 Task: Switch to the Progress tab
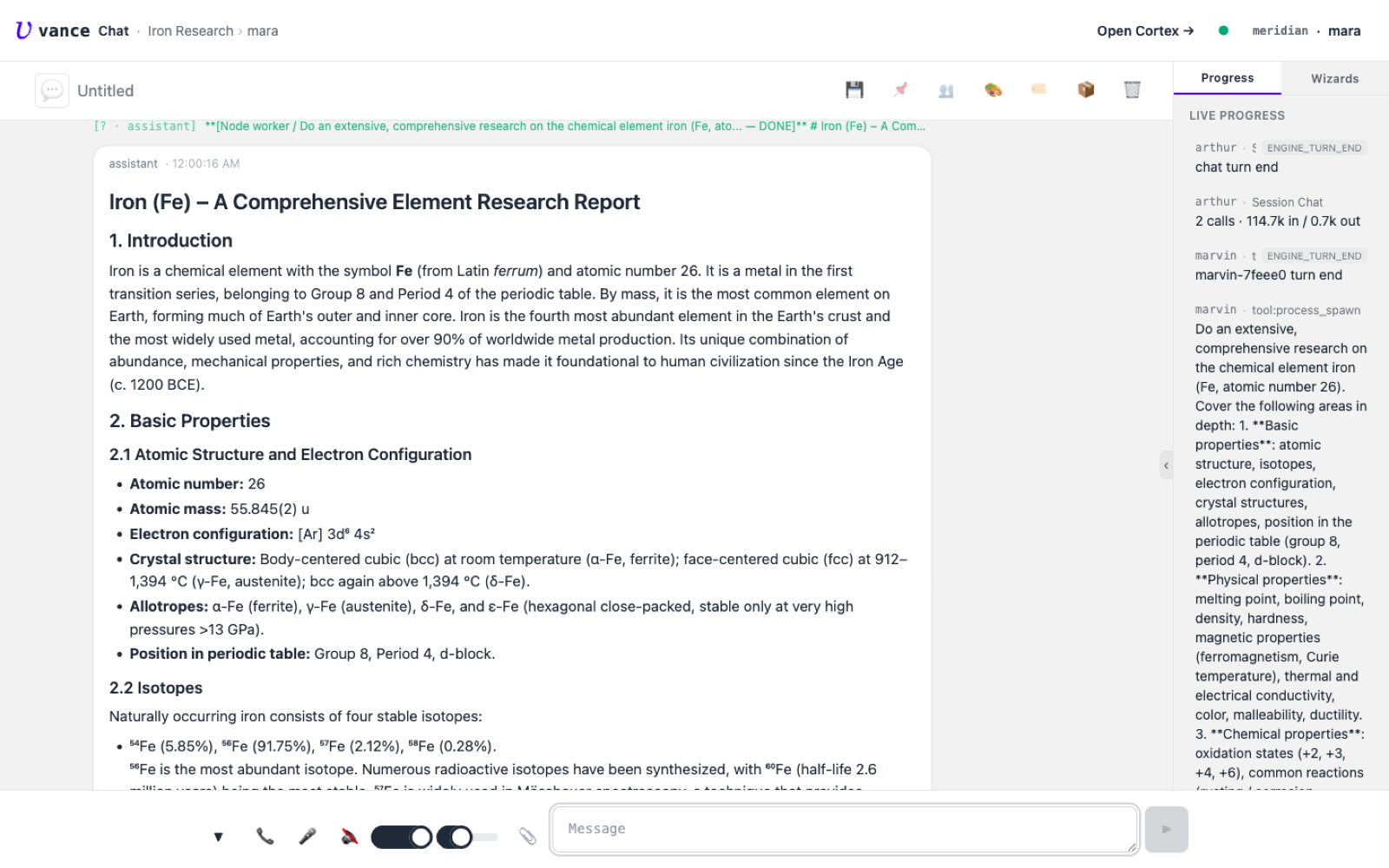1227,78
